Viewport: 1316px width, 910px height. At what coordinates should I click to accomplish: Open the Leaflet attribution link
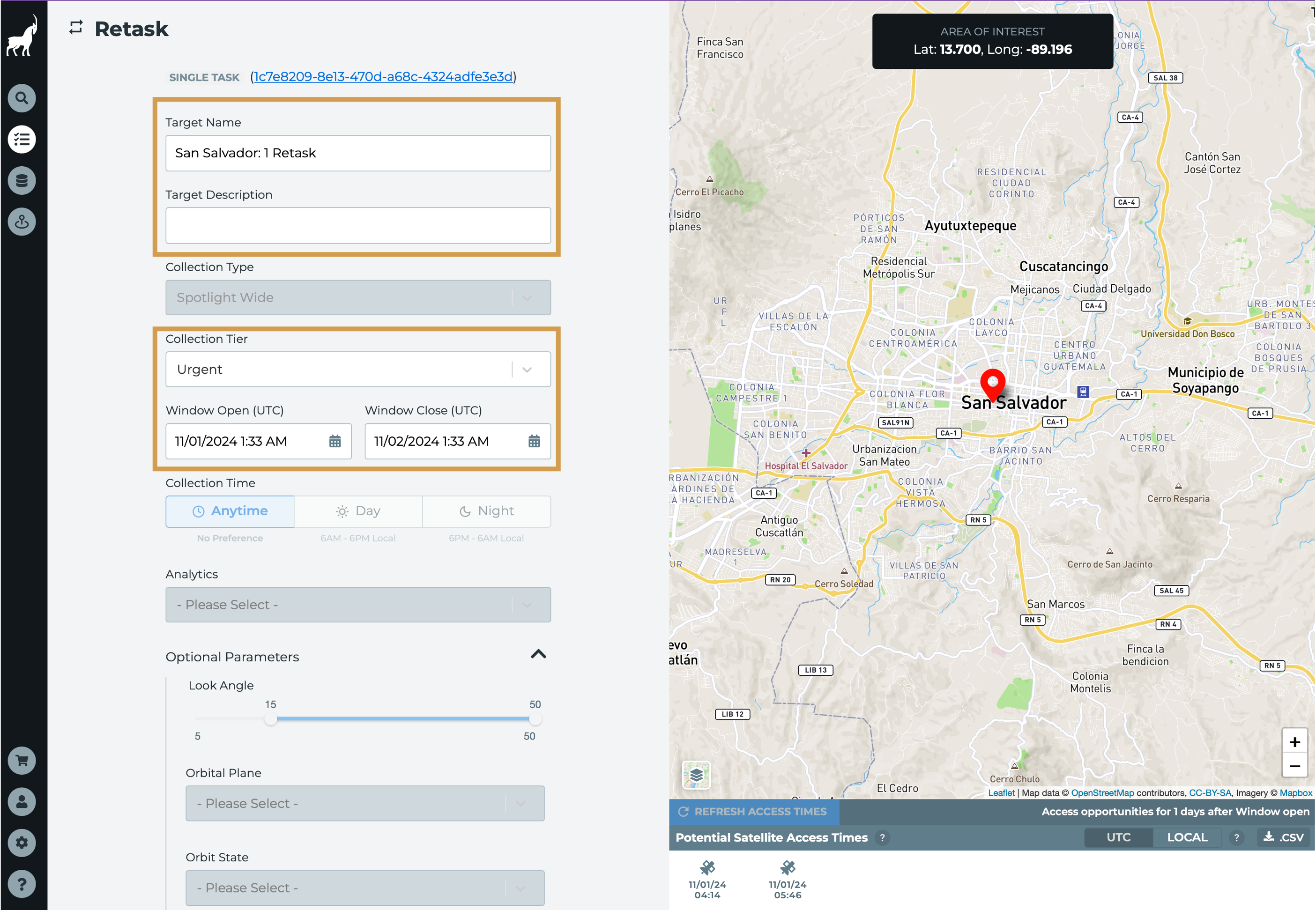click(1001, 792)
